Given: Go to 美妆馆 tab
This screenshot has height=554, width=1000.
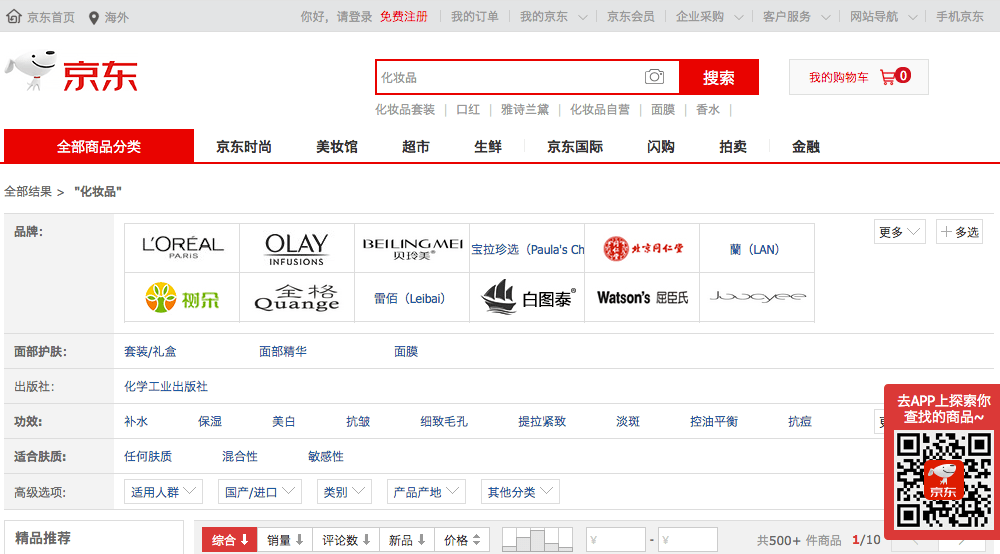Looking at the screenshot, I should (x=337, y=147).
